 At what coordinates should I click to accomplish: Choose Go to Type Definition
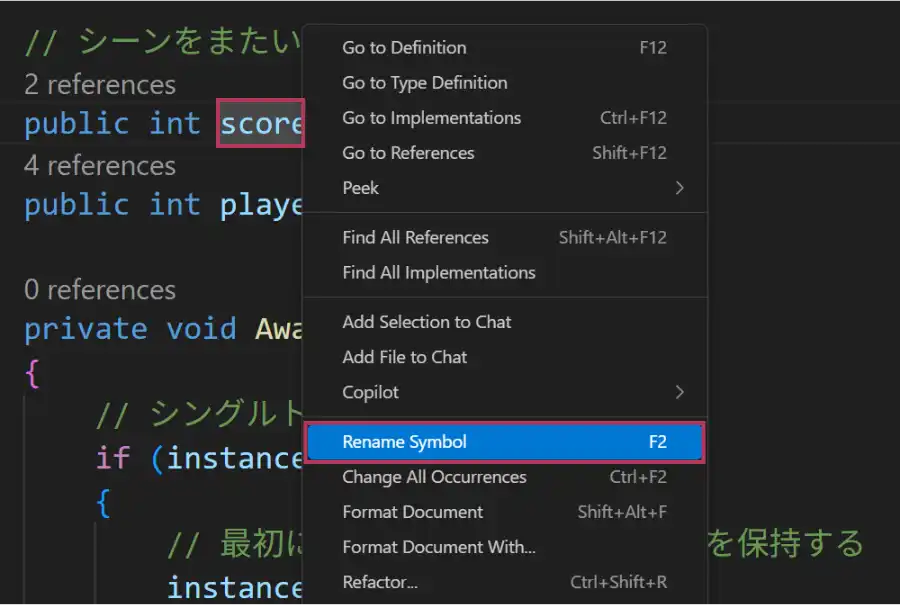point(424,83)
